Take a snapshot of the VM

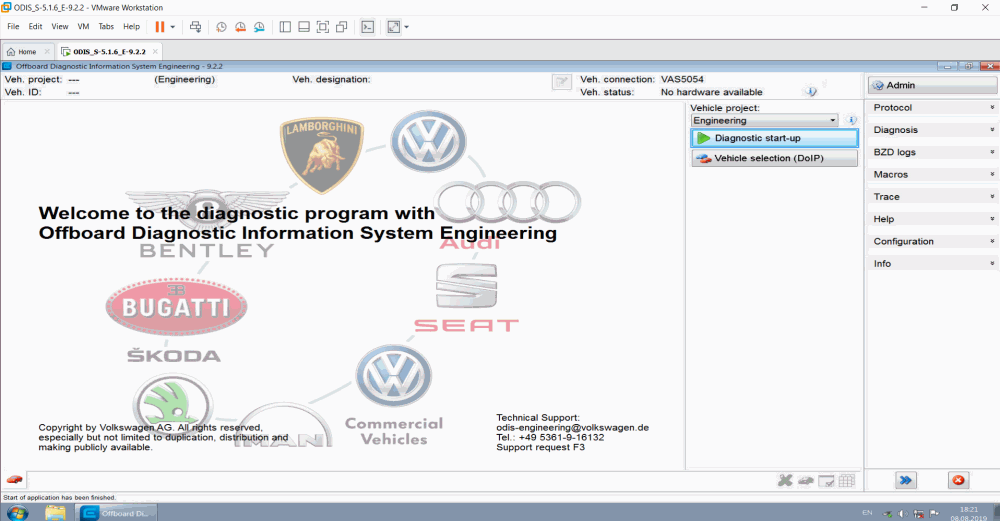[221, 27]
